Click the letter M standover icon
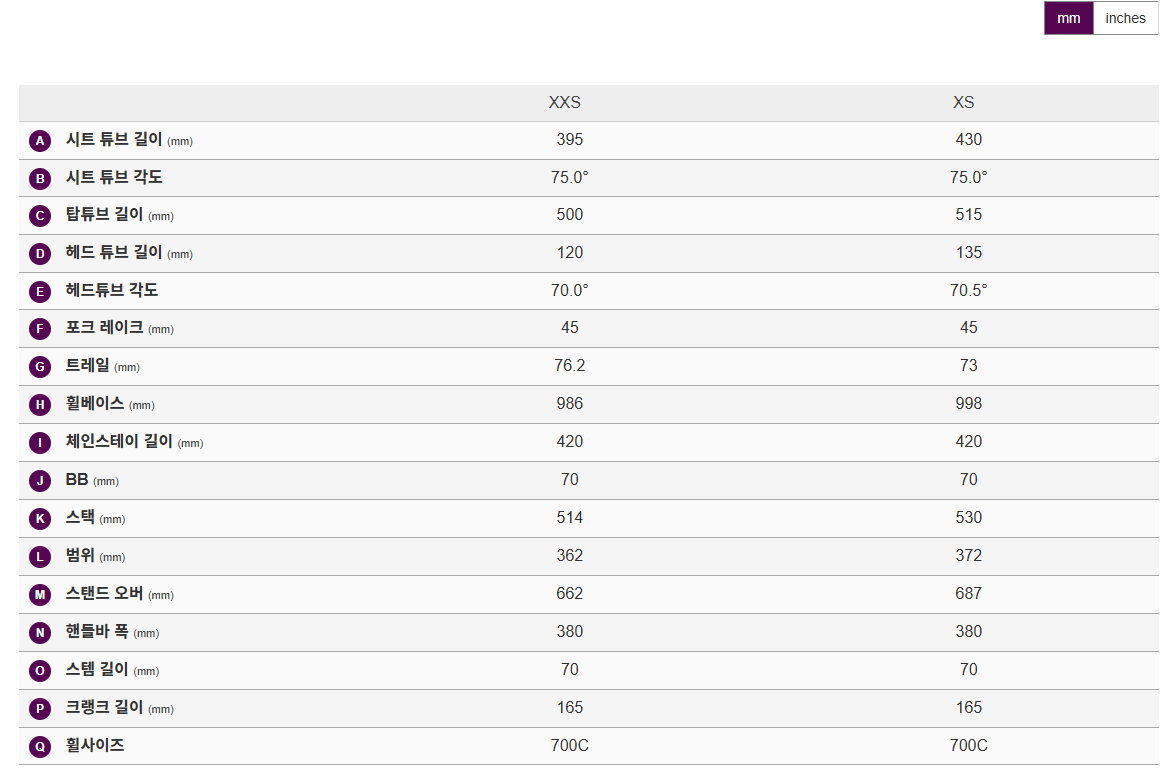Viewport: 1168px width, 774px height. [40, 595]
